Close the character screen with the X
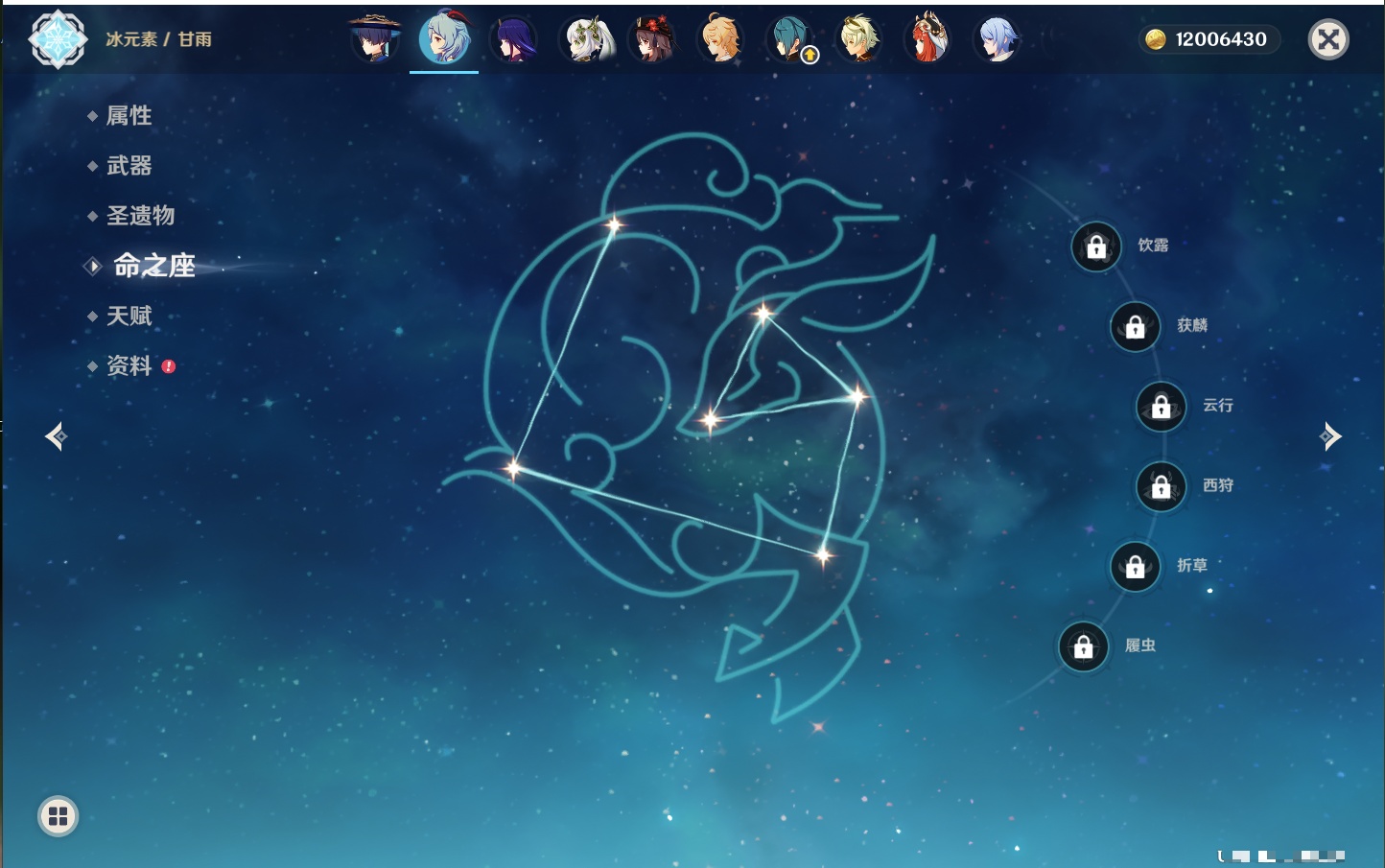Screen dimensions: 1385x868 (1328, 39)
